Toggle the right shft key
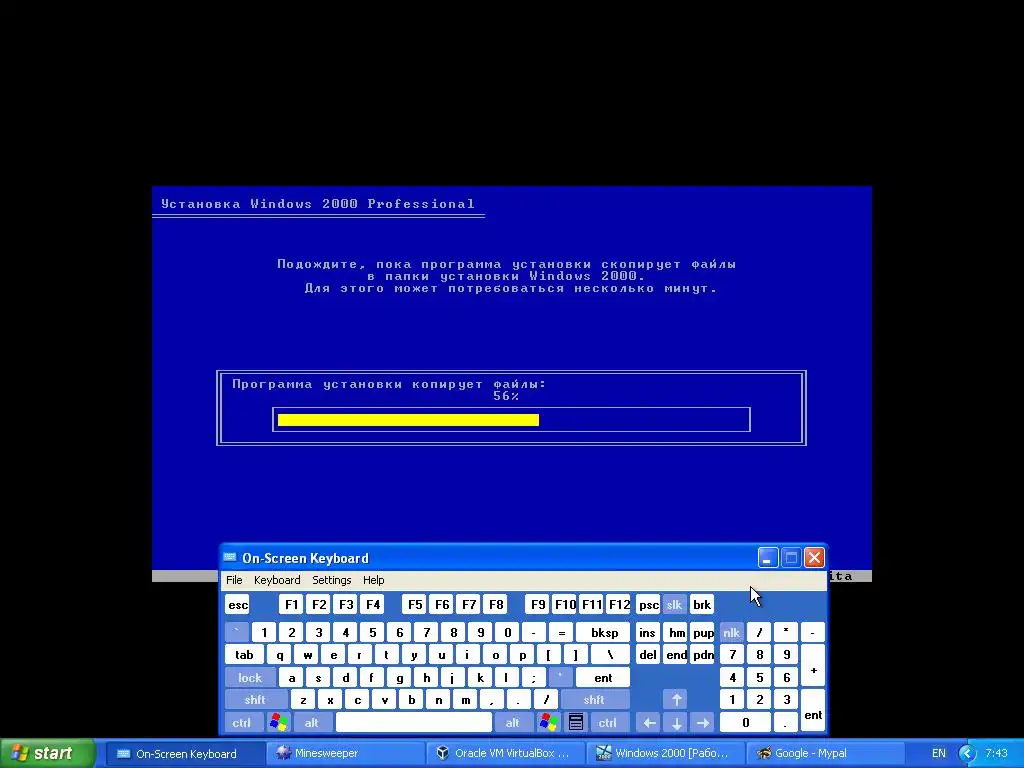Image resolution: width=1024 pixels, height=768 pixels. tap(594, 699)
